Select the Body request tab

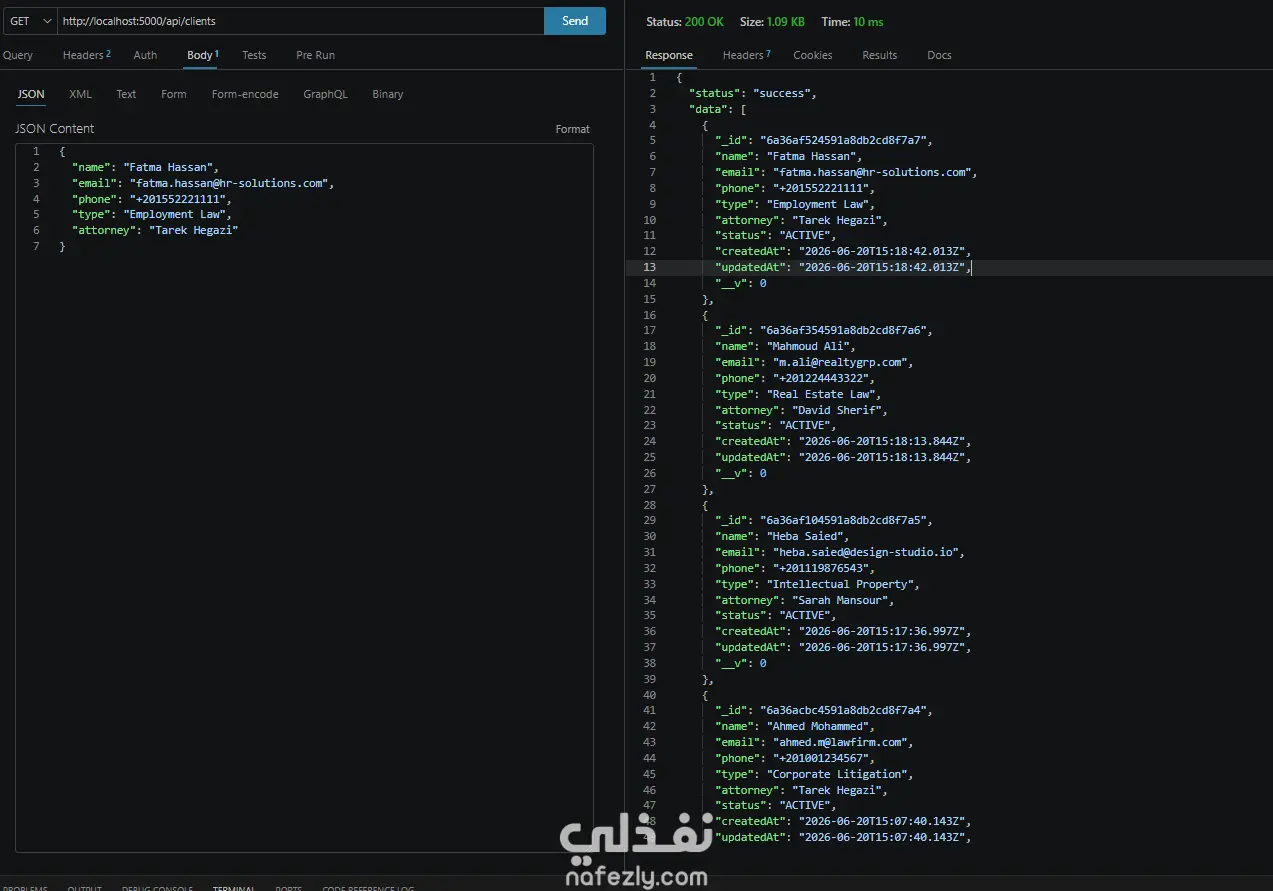pyautogui.click(x=203, y=55)
